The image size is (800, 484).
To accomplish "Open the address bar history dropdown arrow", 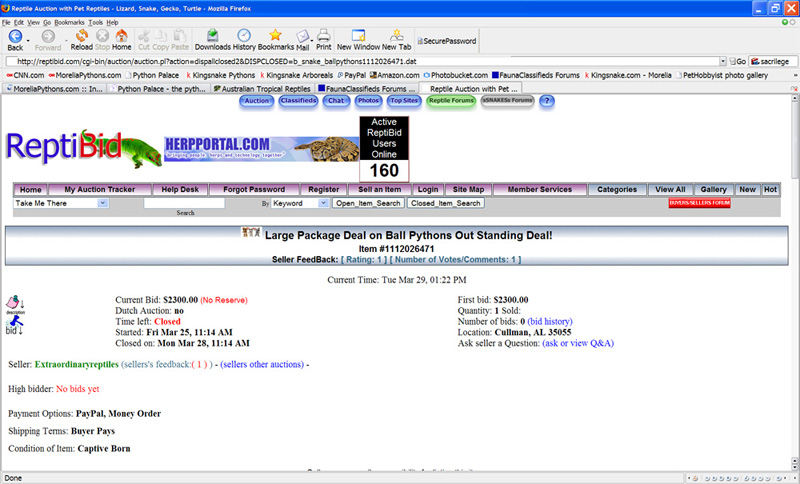I will pyautogui.click(x=722, y=62).
